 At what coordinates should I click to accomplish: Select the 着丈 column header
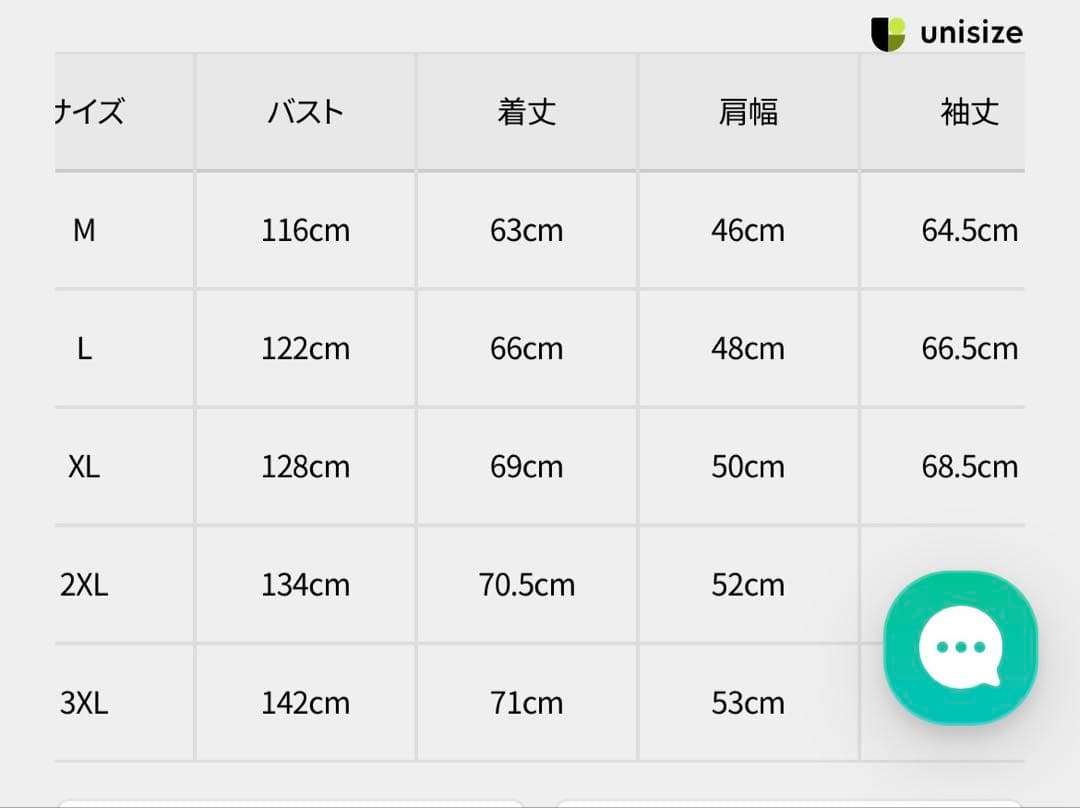click(527, 112)
